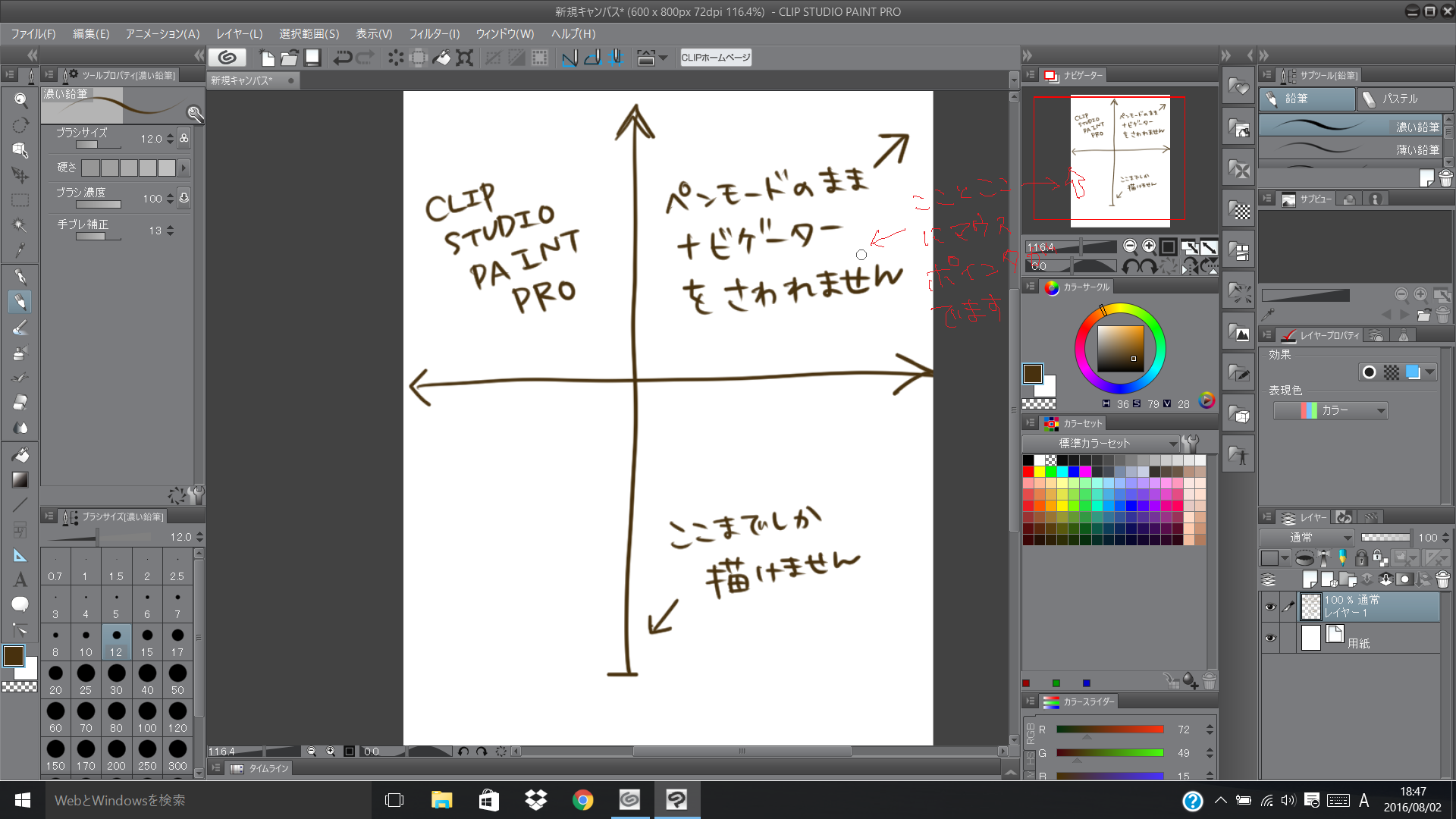Screen dimensions: 1456x819
Task: Click the Undo arrow in toolbar
Action: pyautogui.click(x=343, y=58)
